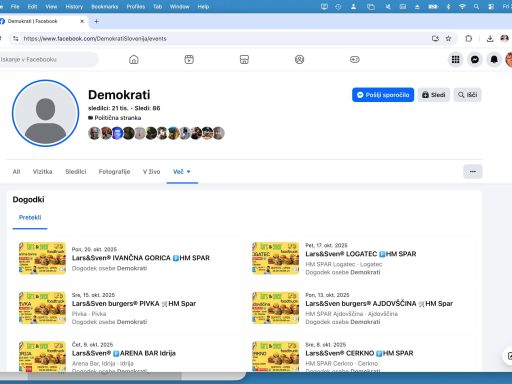Viewport: 512px width, 384px height.
Task: Open event Lars&Sven burgers AJDOVŠČINA HM Spar
Action: [x=379, y=304]
